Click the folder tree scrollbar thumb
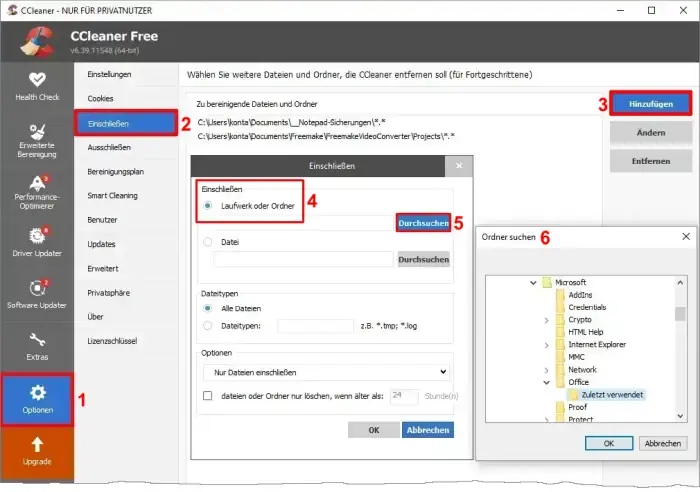Screen dimensions: 700x492 click(x=680, y=314)
